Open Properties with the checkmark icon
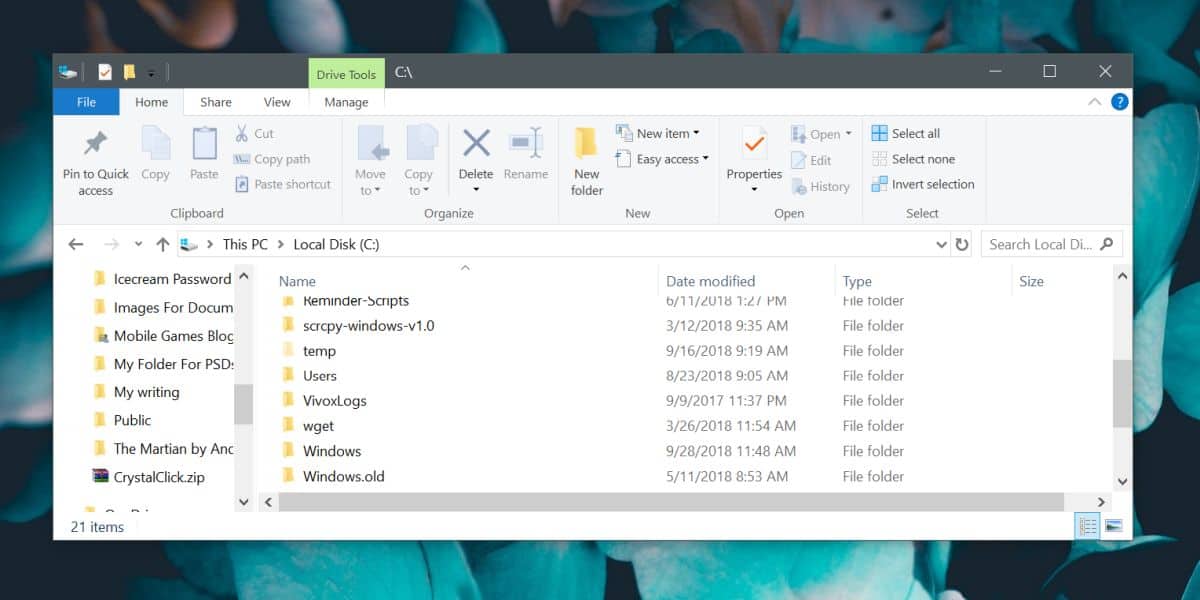 point(754,146)
